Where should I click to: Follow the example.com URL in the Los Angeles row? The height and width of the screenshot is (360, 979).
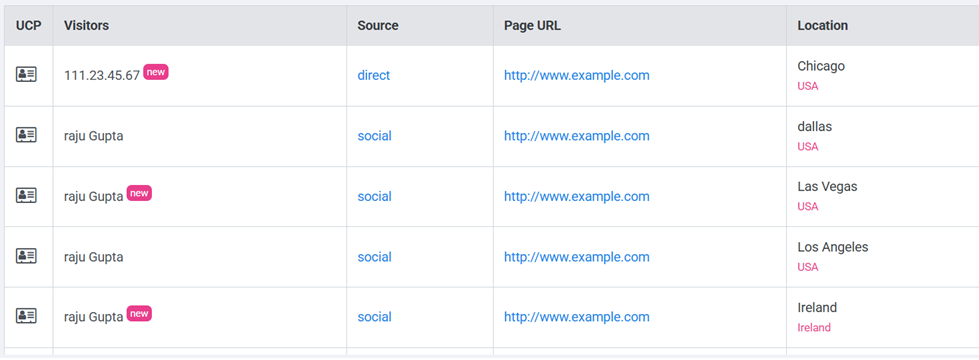click(577, 257)
